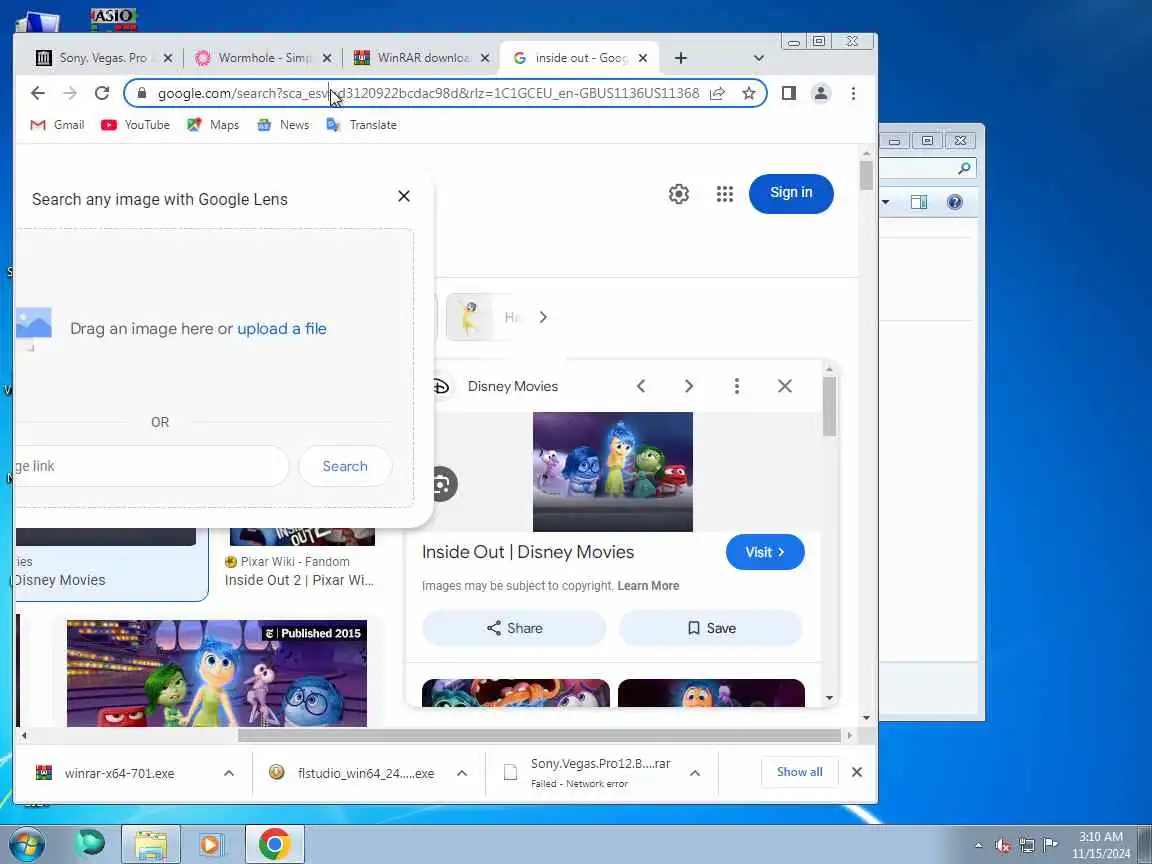Click the Visit button for Inside Out
1152x864 pixels.
point(765,552)
